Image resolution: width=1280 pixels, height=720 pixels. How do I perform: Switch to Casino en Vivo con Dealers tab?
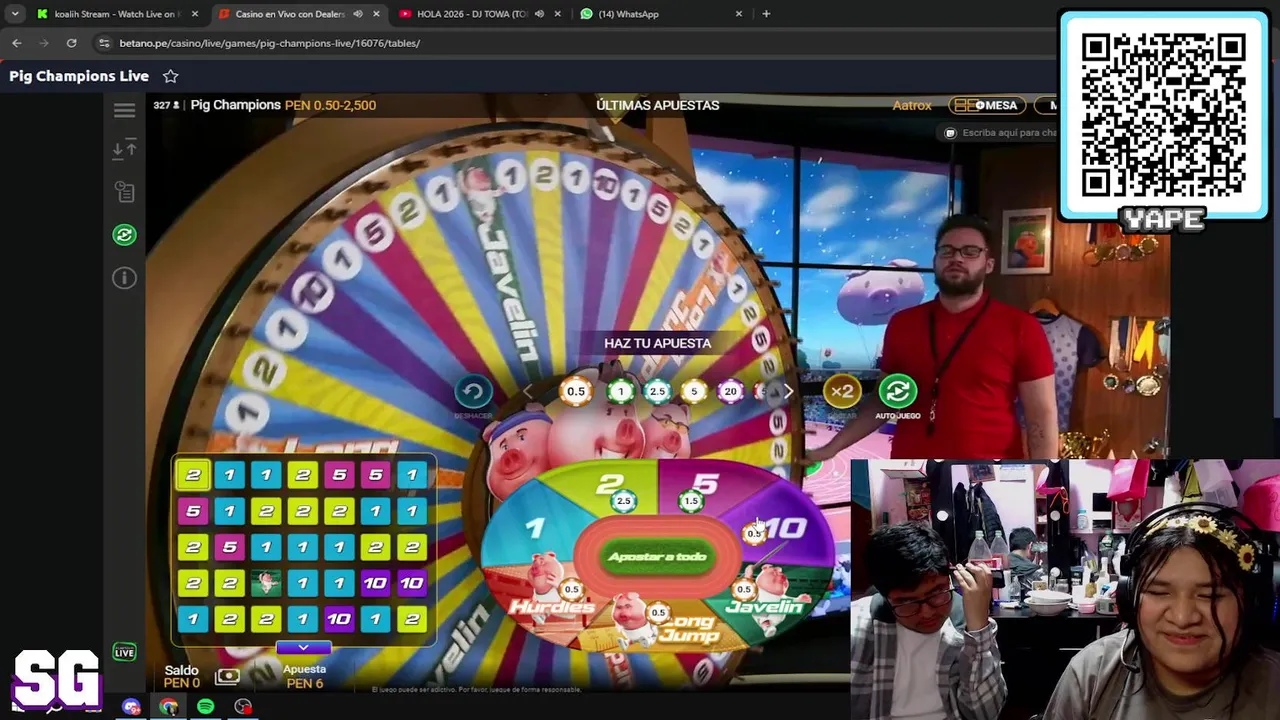click(298, 14)
